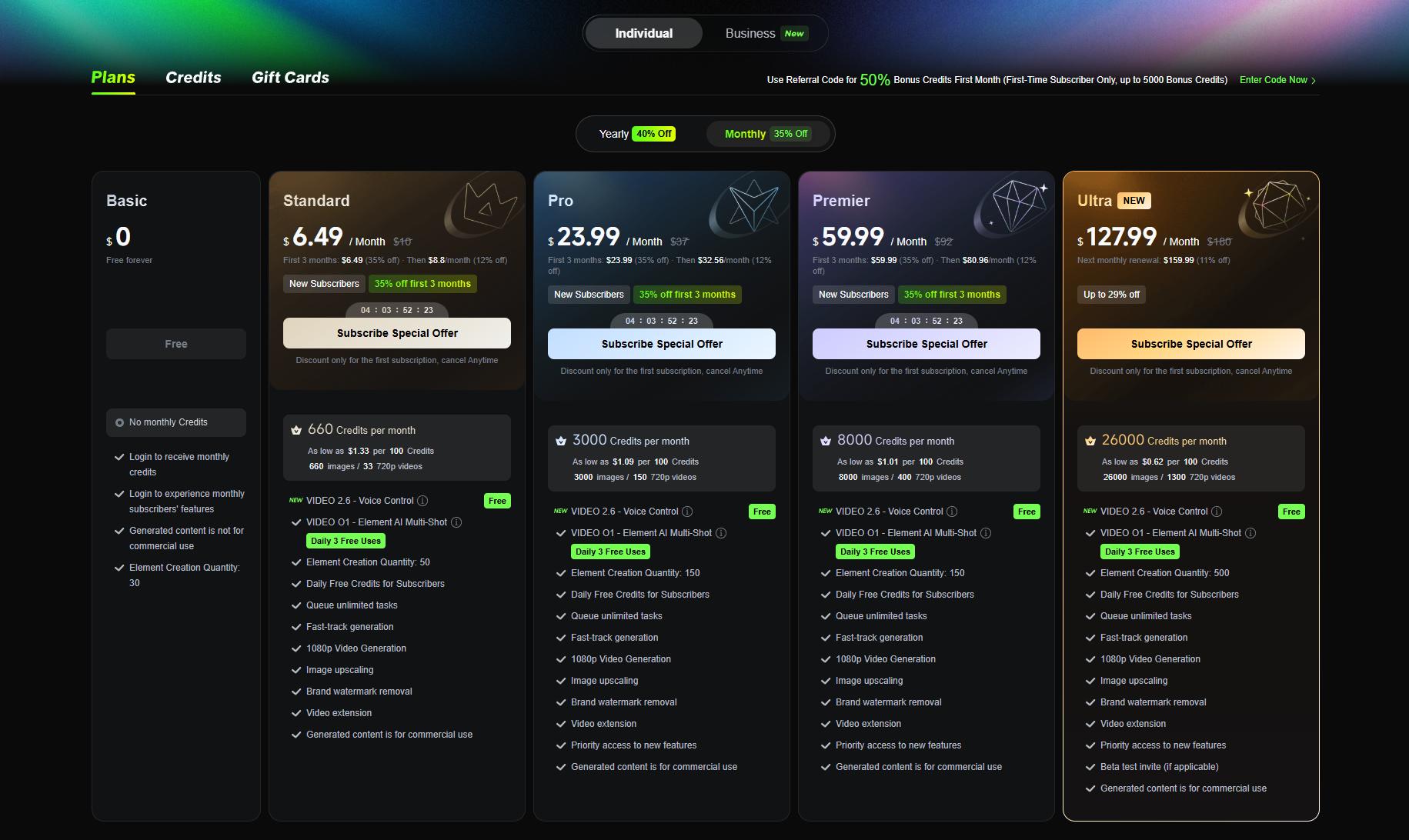Open info icon beside Standard VIDEO 2.6 Voice Control
Image resolution: width=1409 pixels, height=840 pixels.
pos(422,501)
